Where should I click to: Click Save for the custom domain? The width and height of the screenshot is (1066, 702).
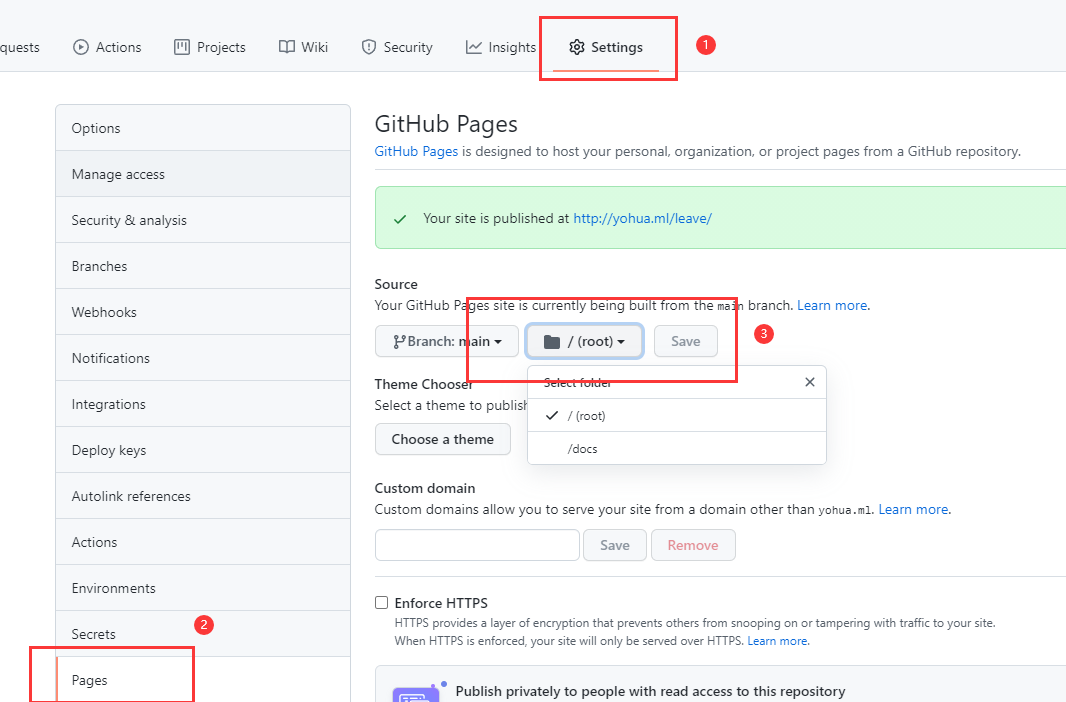click(615, 545)
